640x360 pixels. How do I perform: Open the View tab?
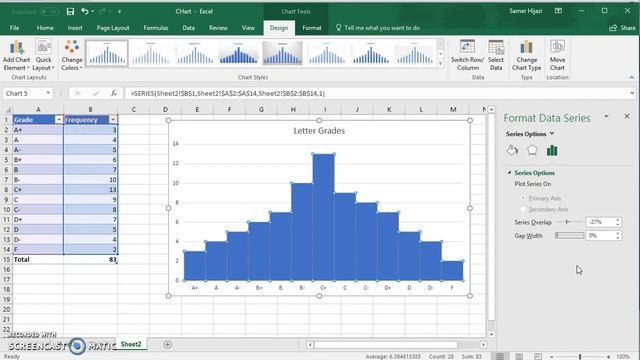click(x=248, y=28)
